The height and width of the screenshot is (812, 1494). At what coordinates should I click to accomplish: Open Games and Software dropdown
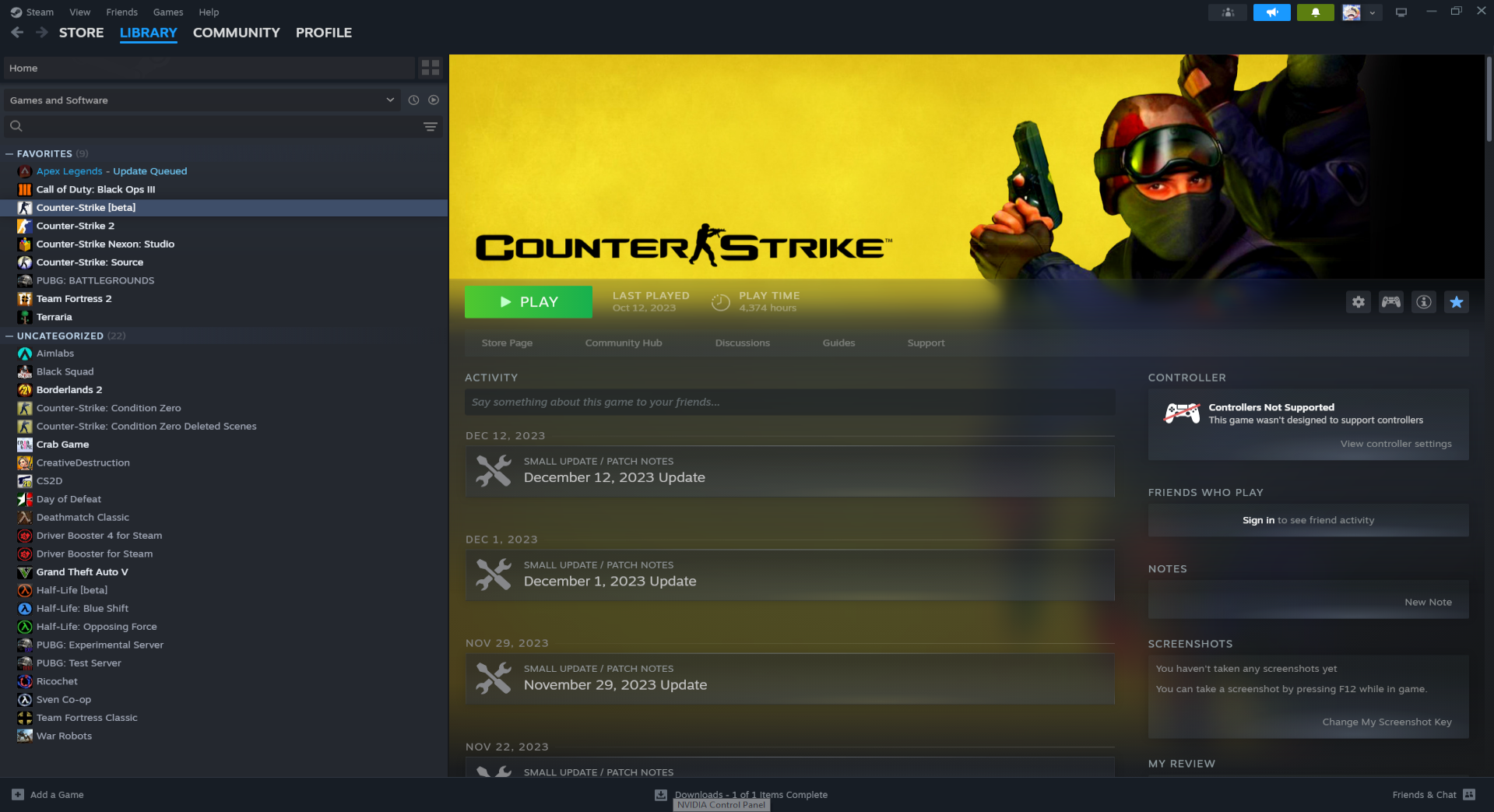pos(202,100)
